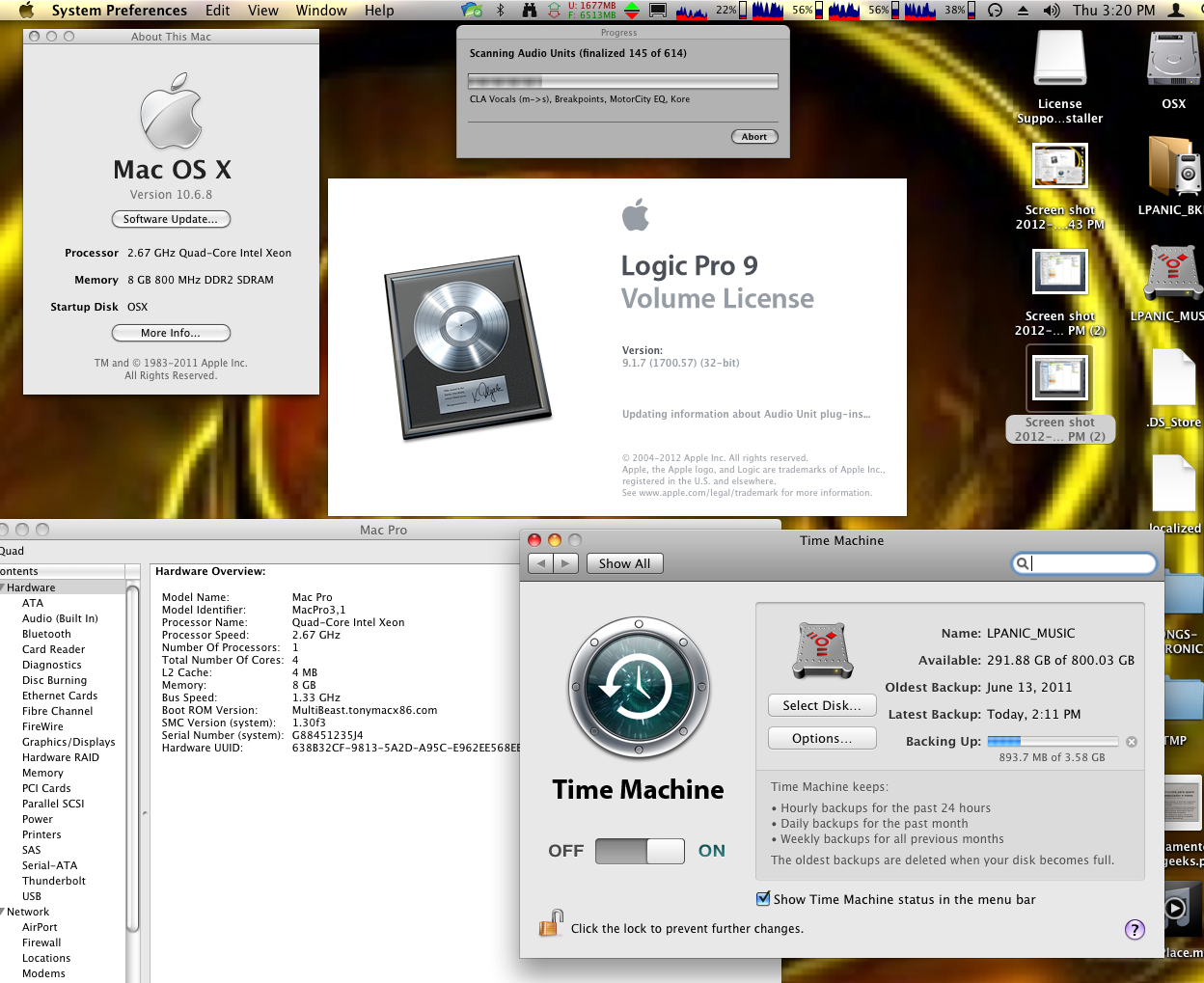Go back in Time Machine preferences

pos(541,563)
